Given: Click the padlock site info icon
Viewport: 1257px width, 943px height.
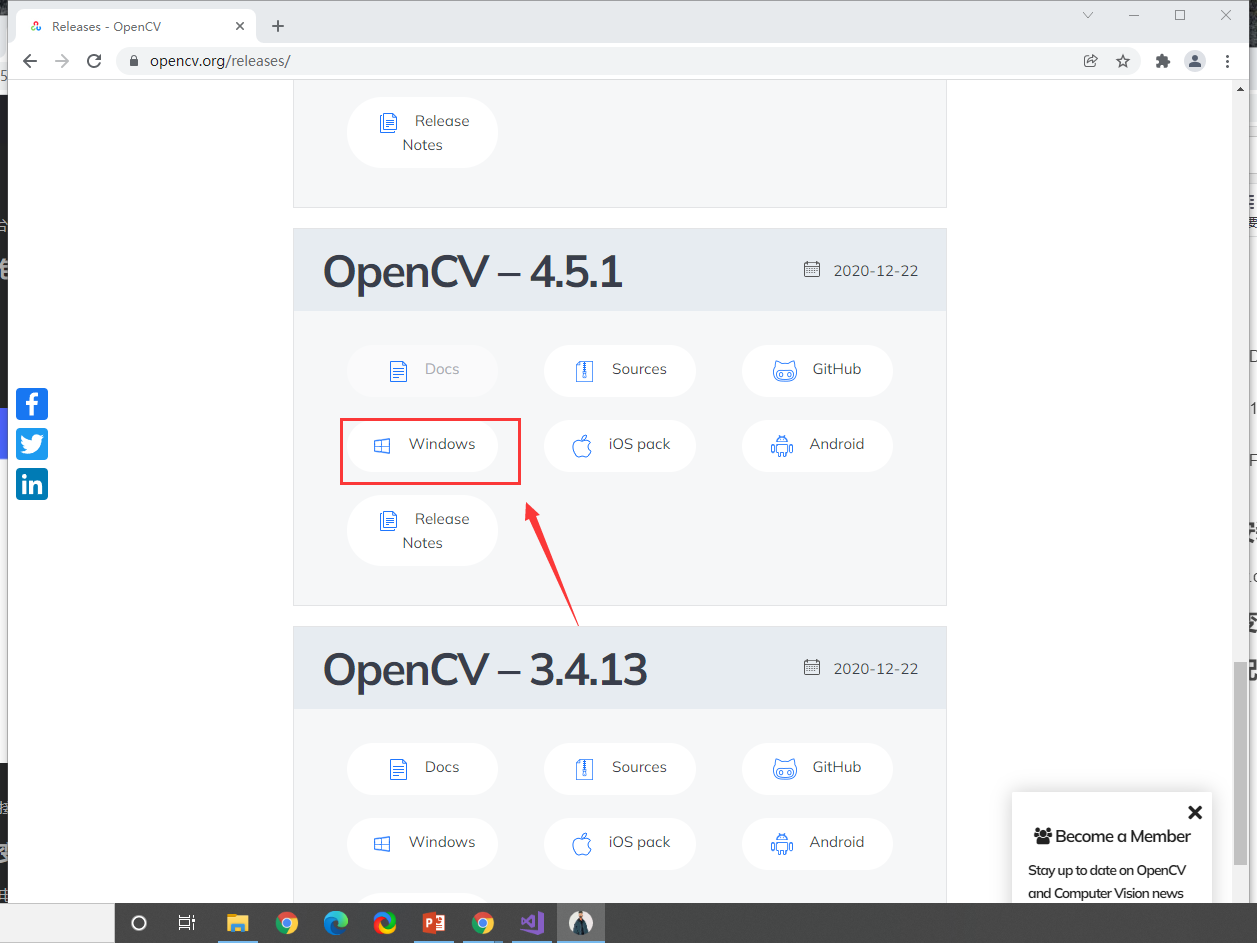Looking at the screenshot, I should 134,61.
